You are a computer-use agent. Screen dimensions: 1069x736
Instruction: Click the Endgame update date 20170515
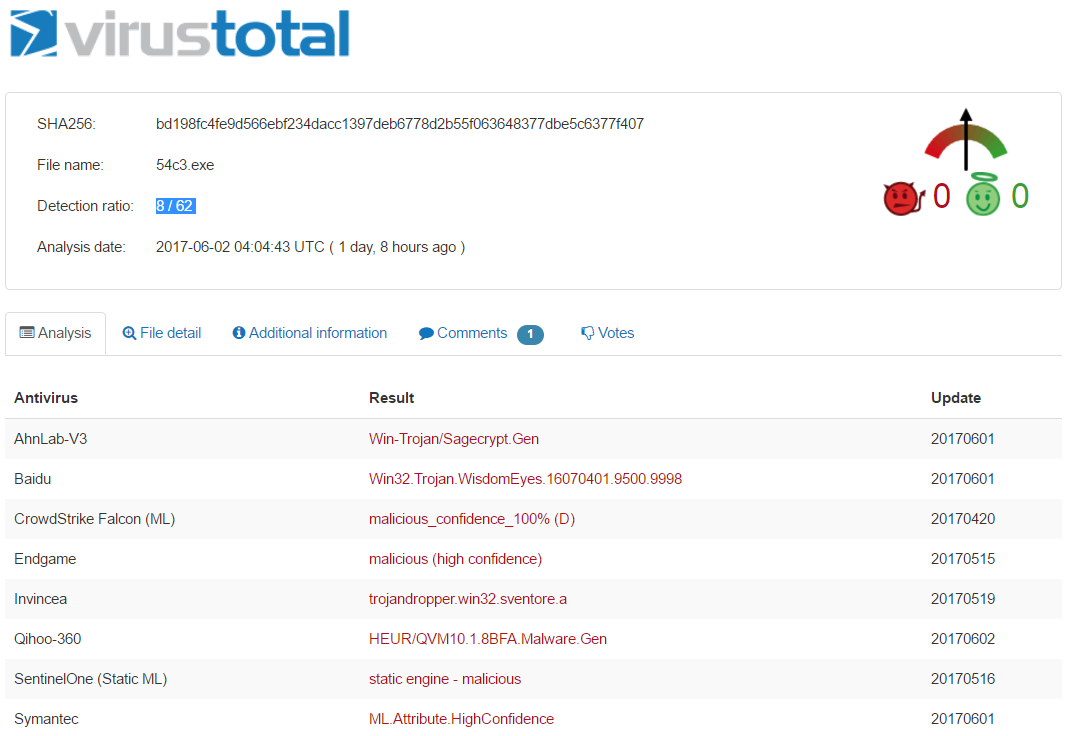pyautogui.click(x=963, y=559)
